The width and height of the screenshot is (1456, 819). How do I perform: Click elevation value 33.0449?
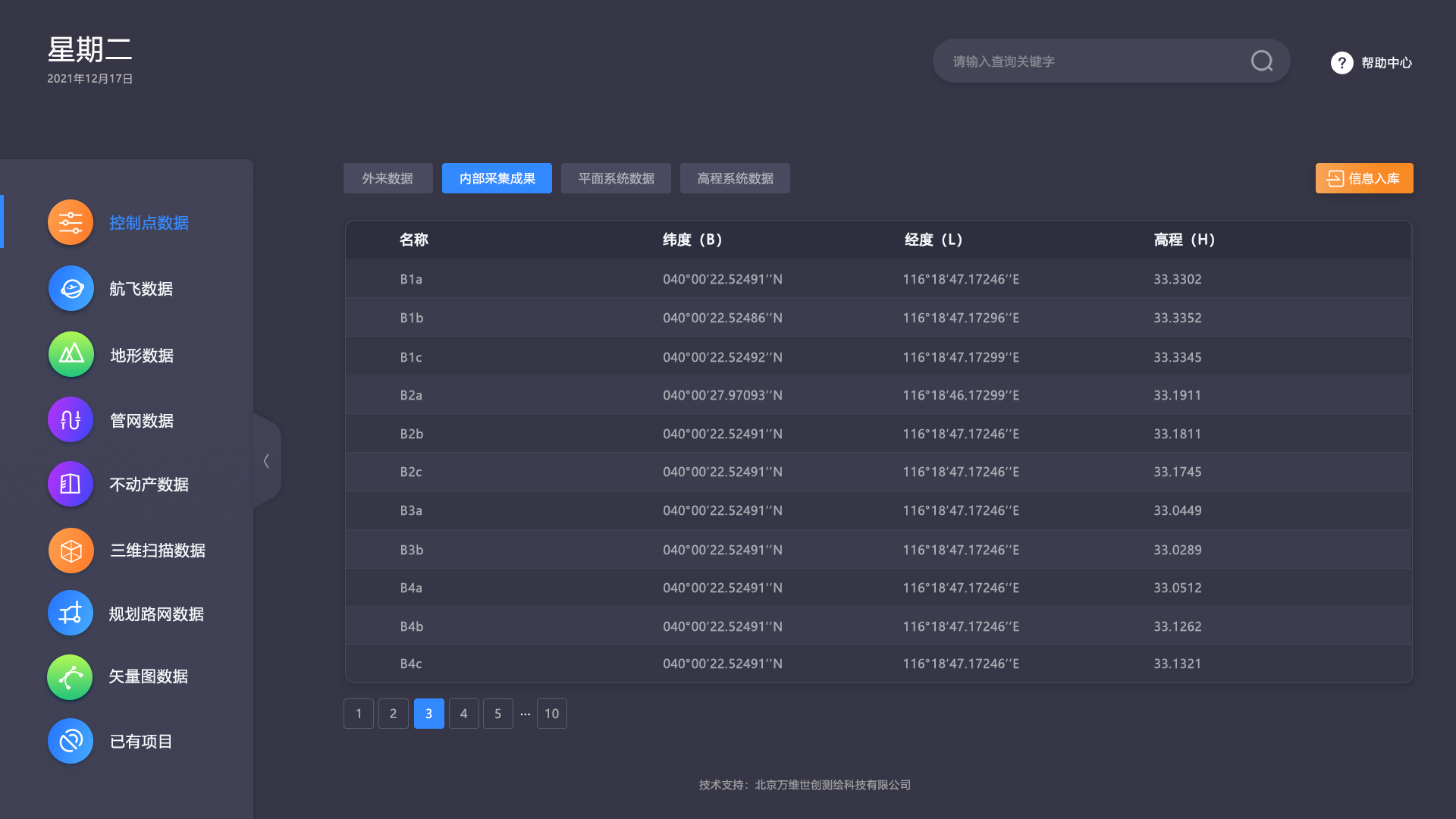pos(1178,510)
